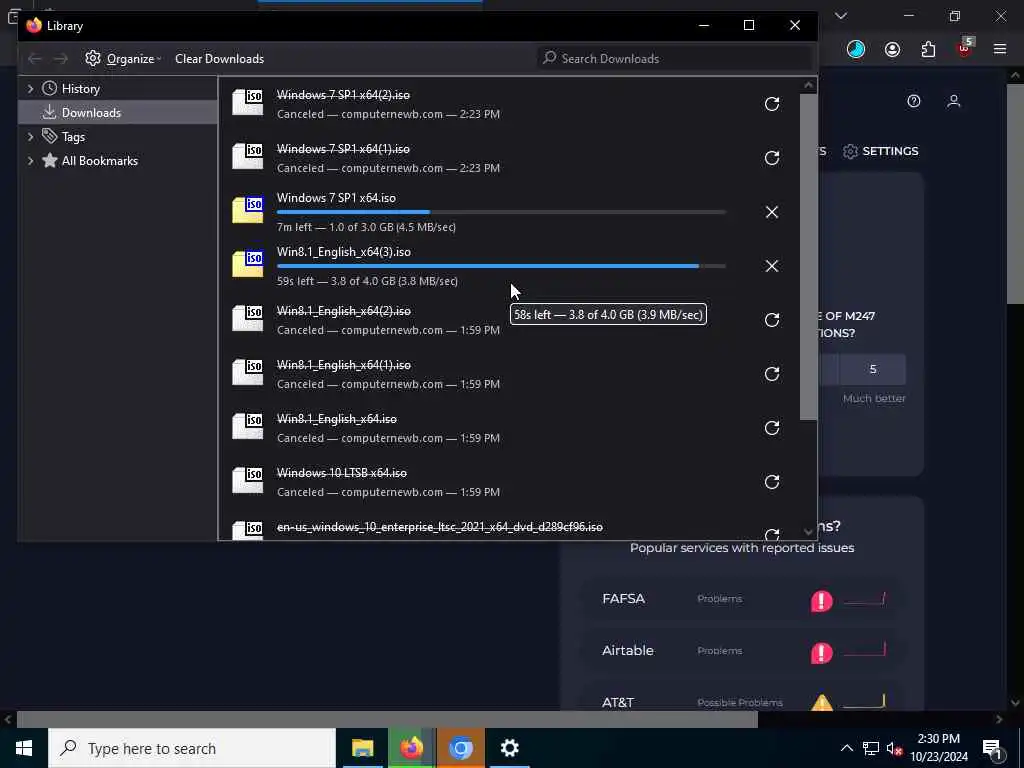Show hidden system tray icons
Screen dimensions: 1024x768
pos(846,748)
